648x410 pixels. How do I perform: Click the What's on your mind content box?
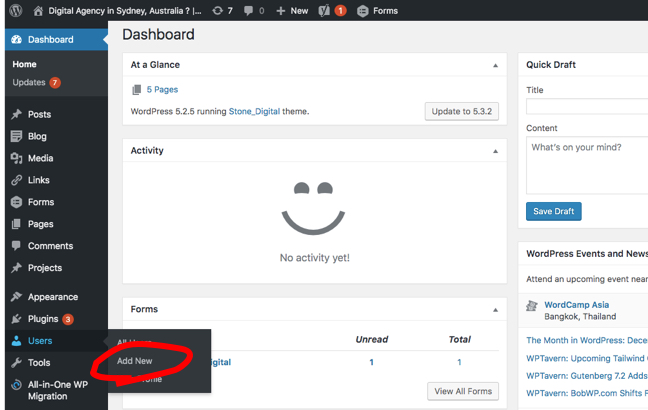coord(587,165)
